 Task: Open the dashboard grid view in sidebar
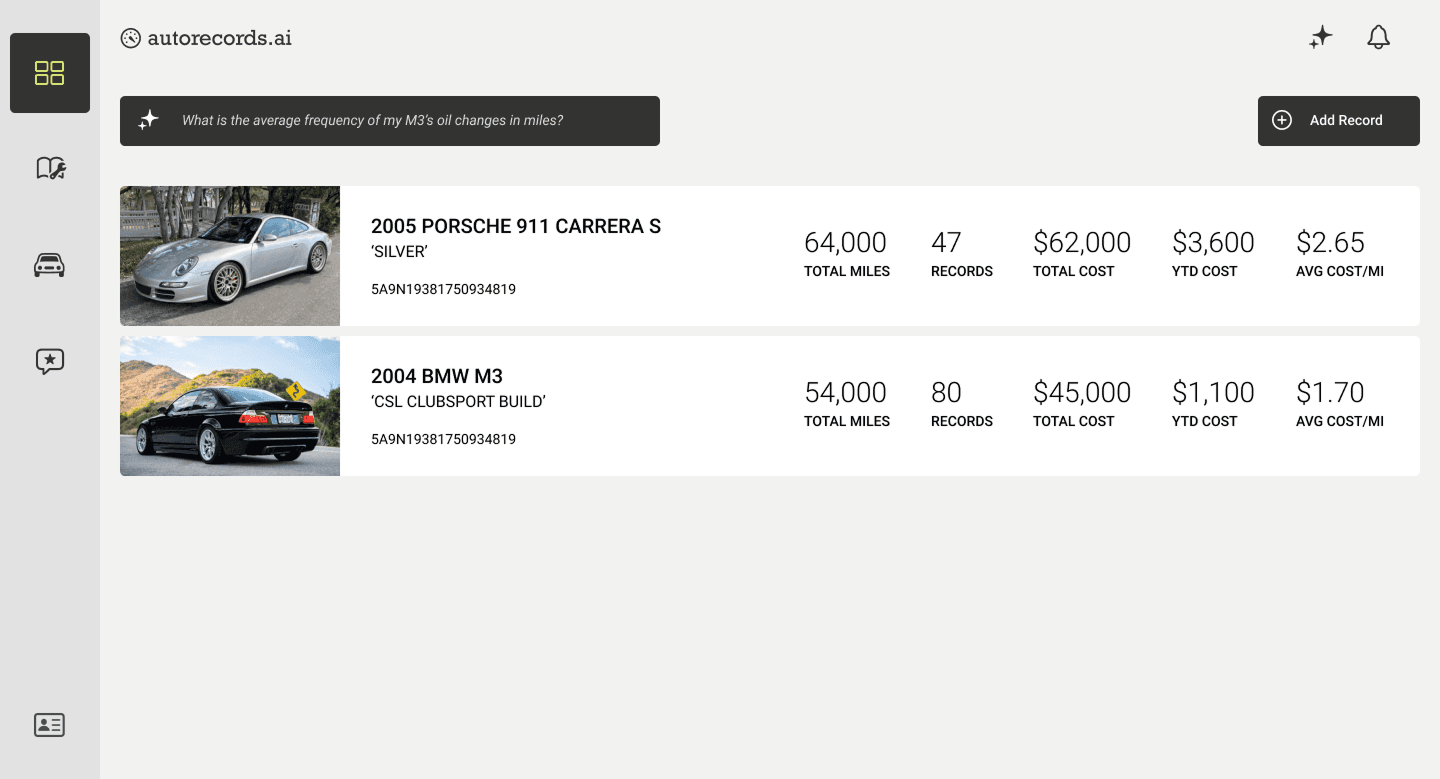[x=49, y=72]
